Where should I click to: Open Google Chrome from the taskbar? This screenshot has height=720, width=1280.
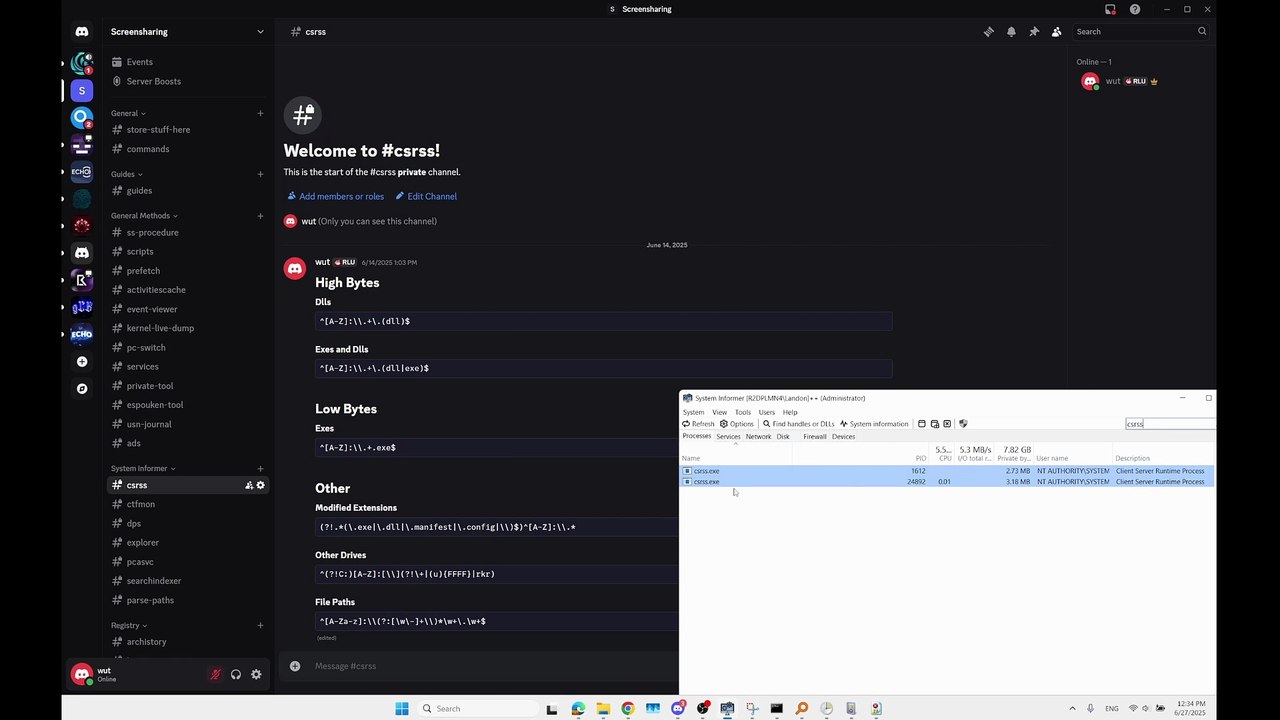tap(628, 709)
